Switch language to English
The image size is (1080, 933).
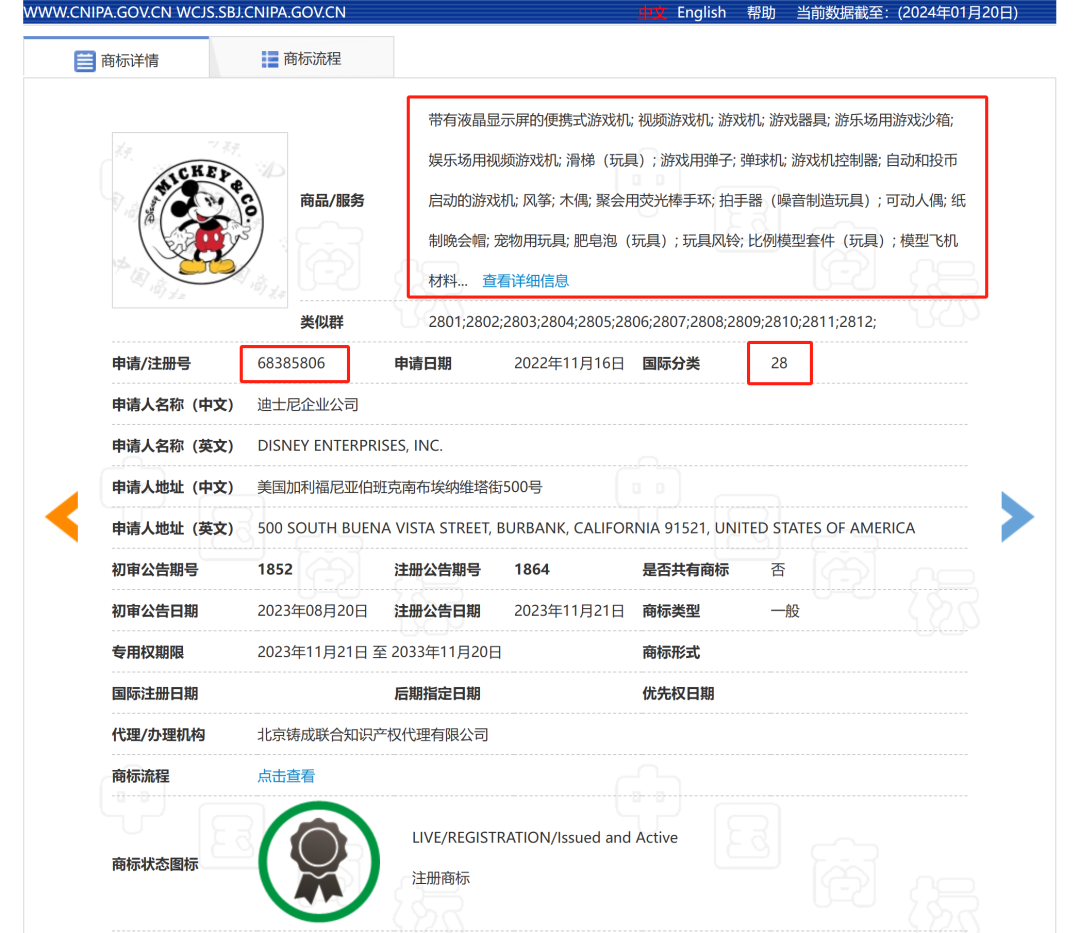pos(701,12)
